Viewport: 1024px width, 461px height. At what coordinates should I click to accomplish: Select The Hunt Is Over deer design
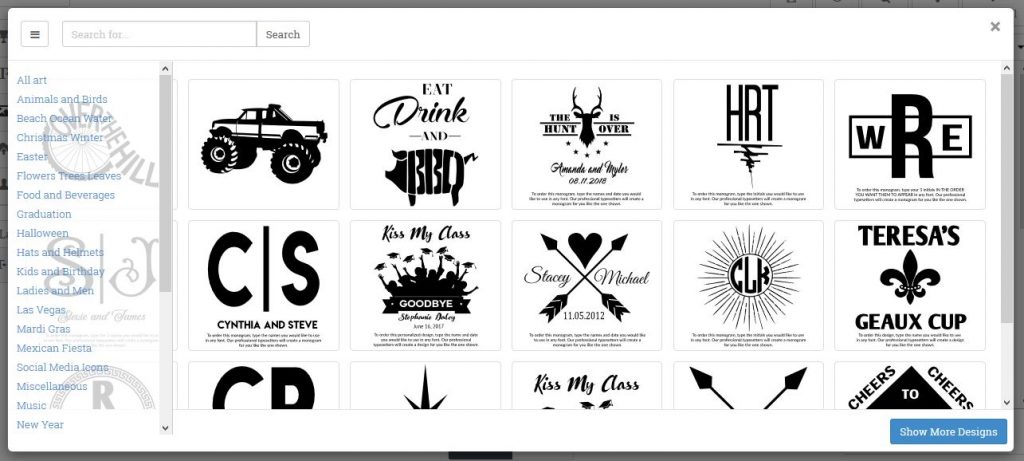coord(586,144)
